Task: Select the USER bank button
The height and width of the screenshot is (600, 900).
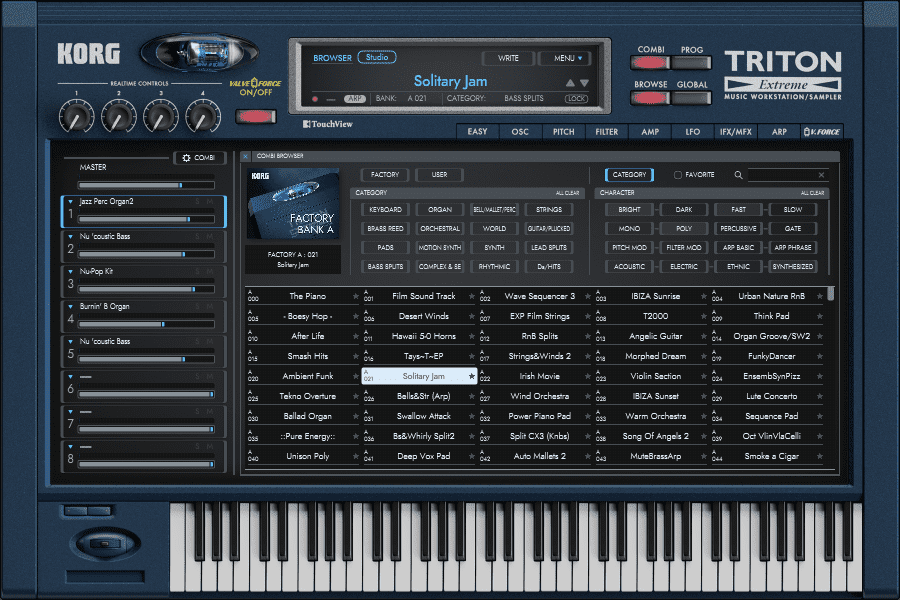Action: tap(439, 175)
